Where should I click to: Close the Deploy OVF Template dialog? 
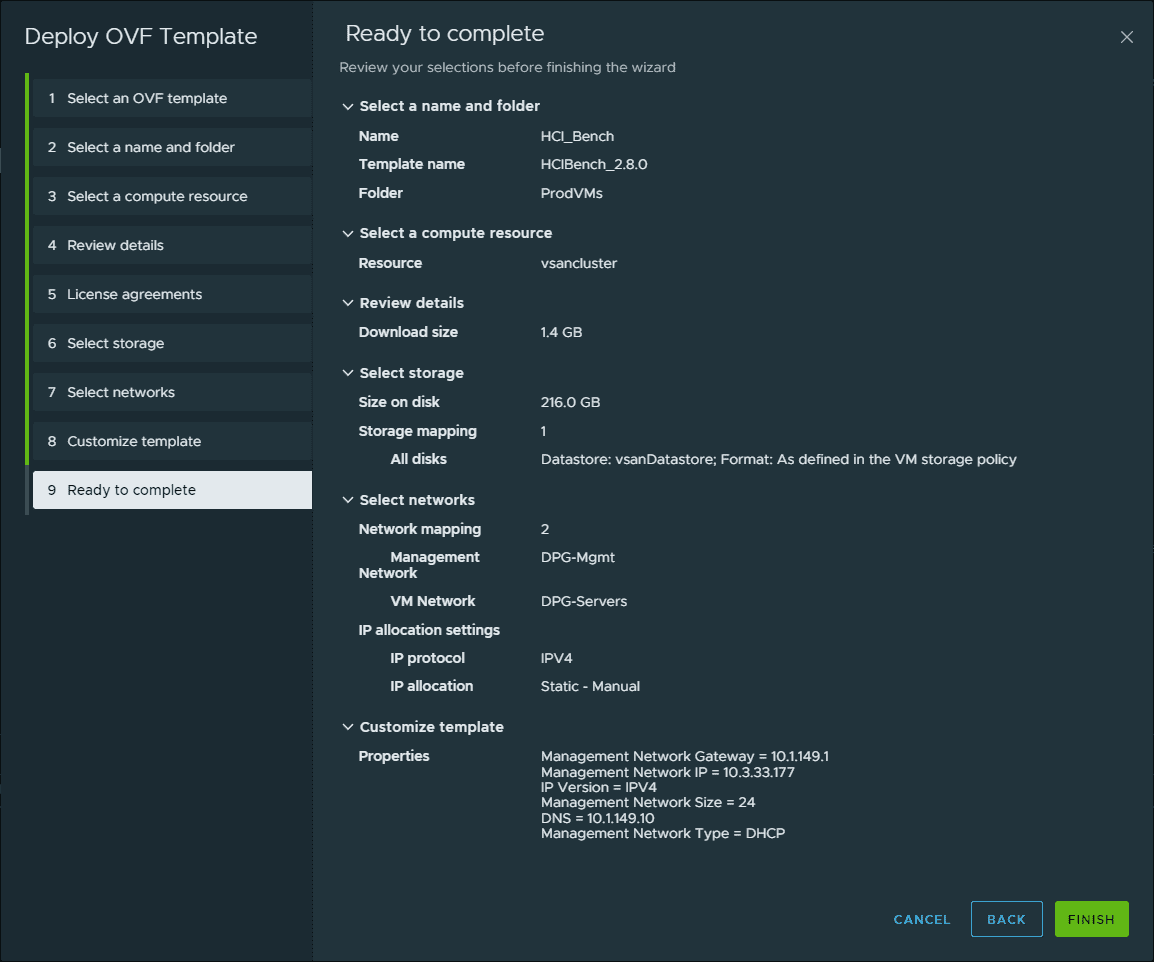1127,37
